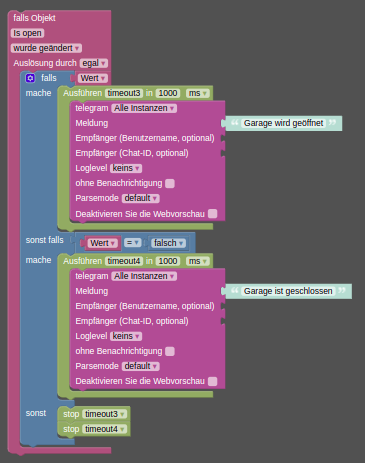Select the 'stop' block for timeout3
Screen dimensions: 365x463
pos(71,414)
